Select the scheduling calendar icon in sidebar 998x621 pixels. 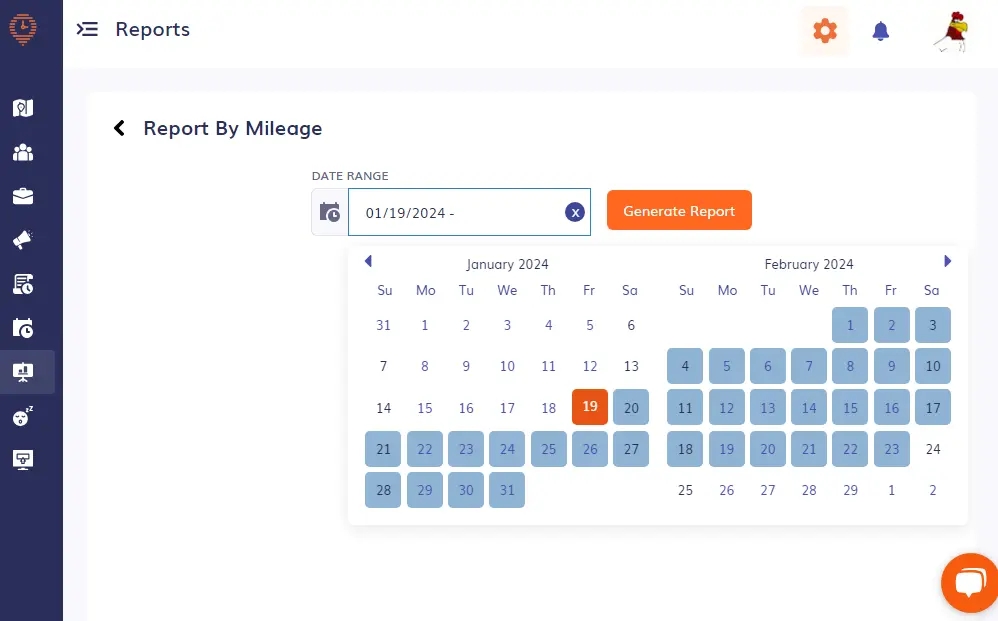tap(22, 328)
